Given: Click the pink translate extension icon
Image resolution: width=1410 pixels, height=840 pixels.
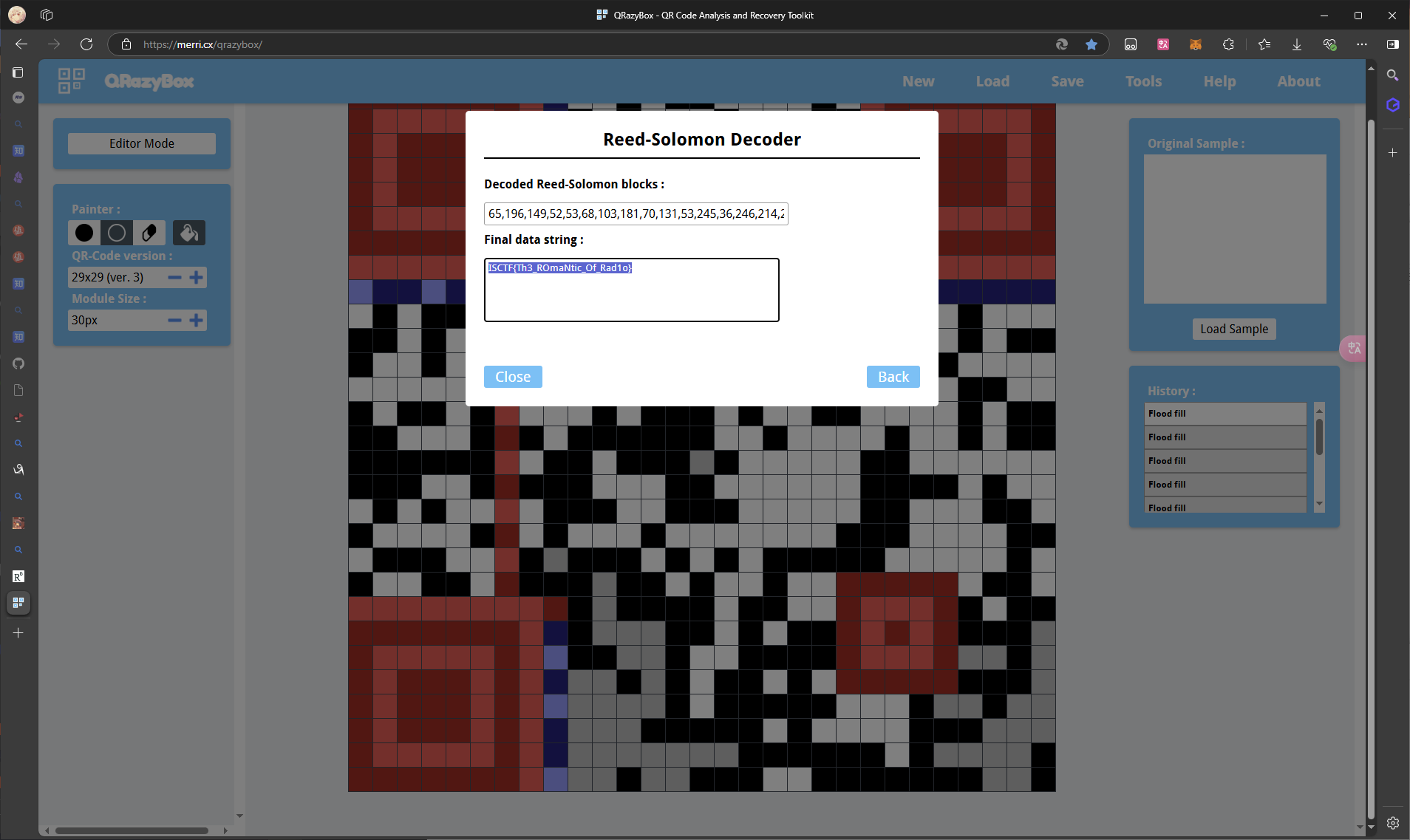Looking at the screenshot, I should tap(1163, 44).
